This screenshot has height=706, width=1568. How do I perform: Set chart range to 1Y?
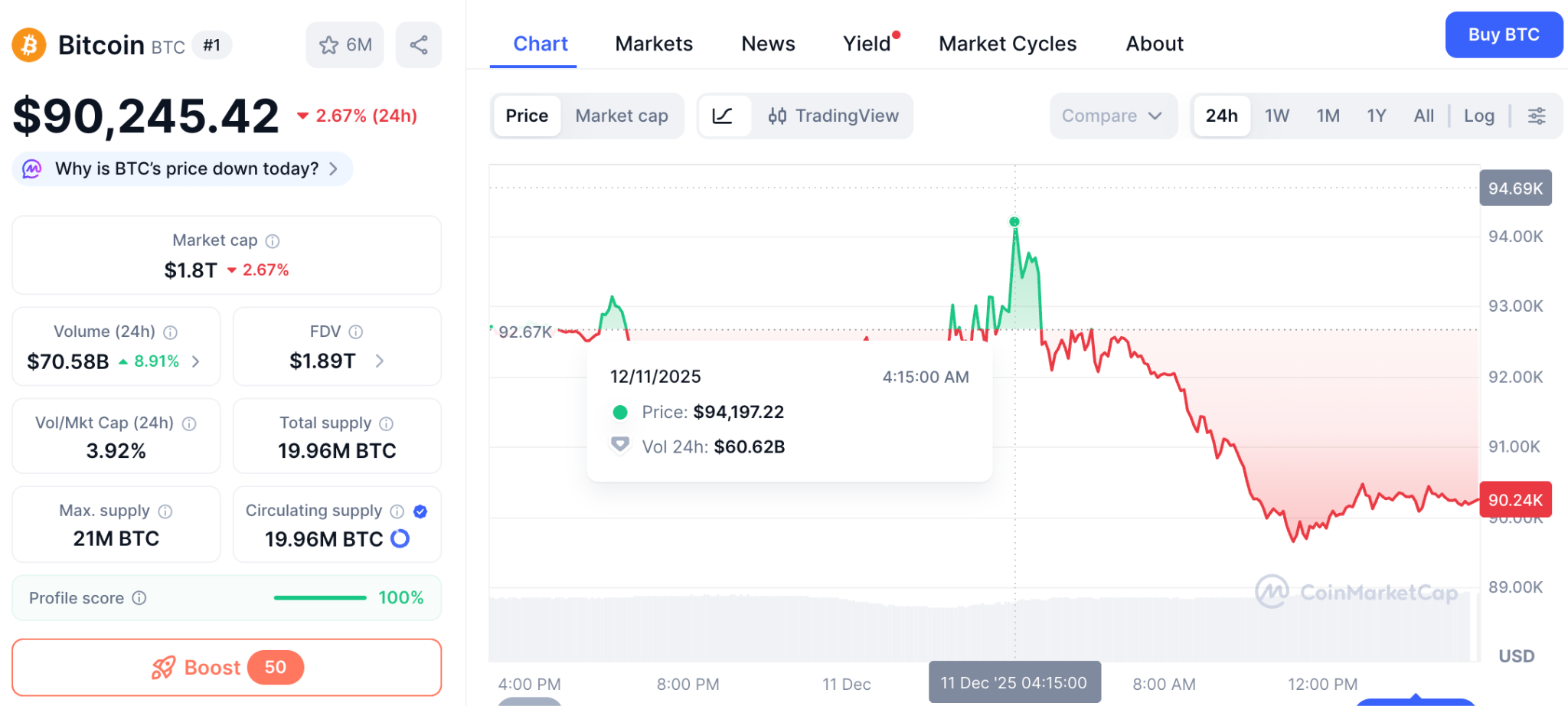coord(1377,116)
